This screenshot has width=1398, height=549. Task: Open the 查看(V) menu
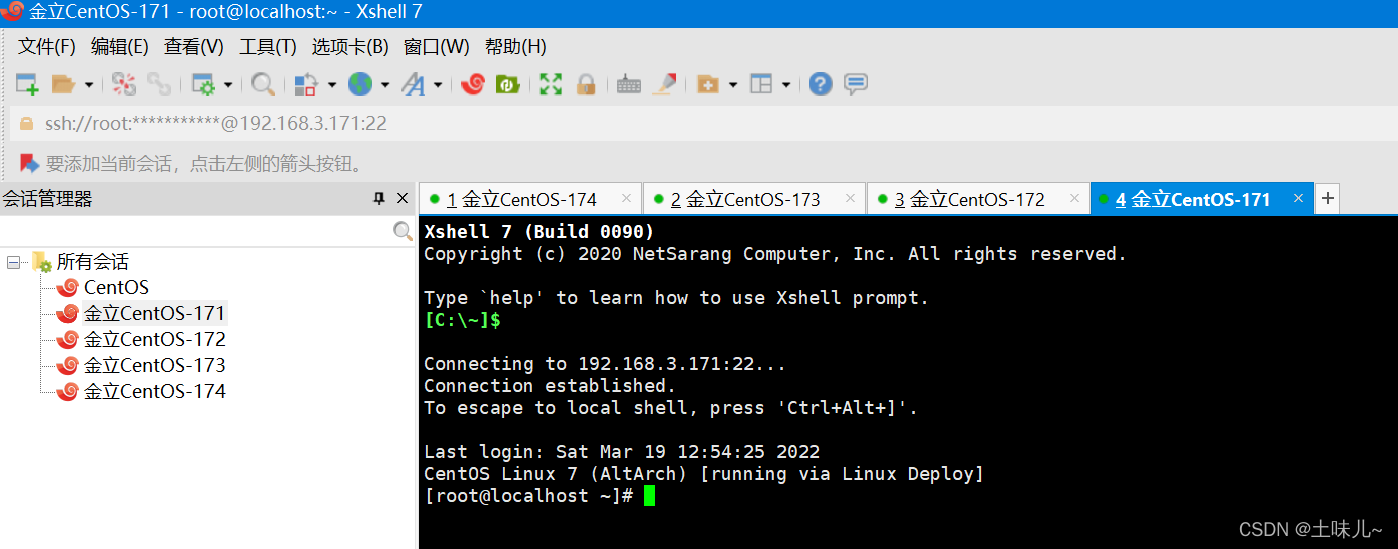(x=194, y=47)
